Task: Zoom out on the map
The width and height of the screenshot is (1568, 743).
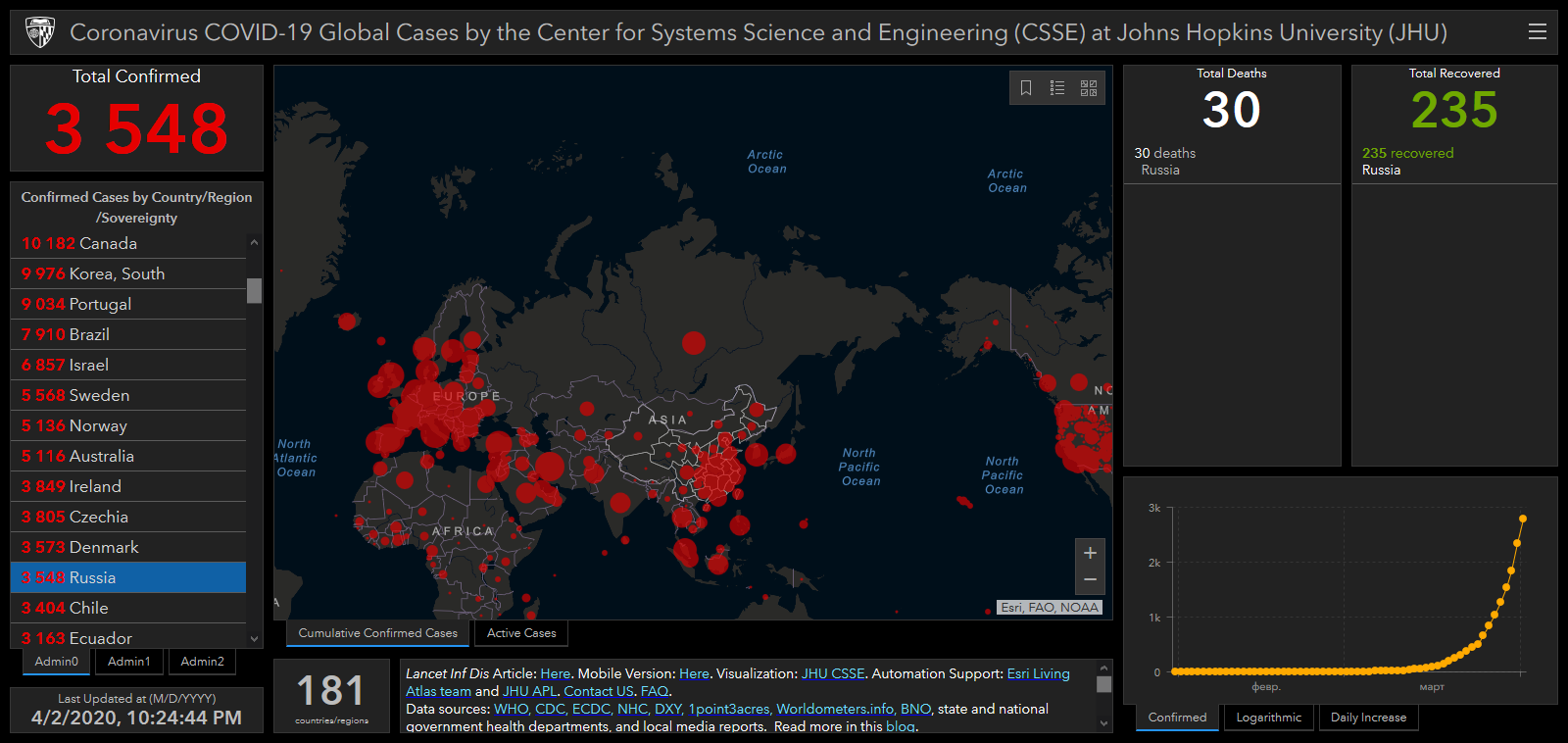Action: coord(1090,580)
